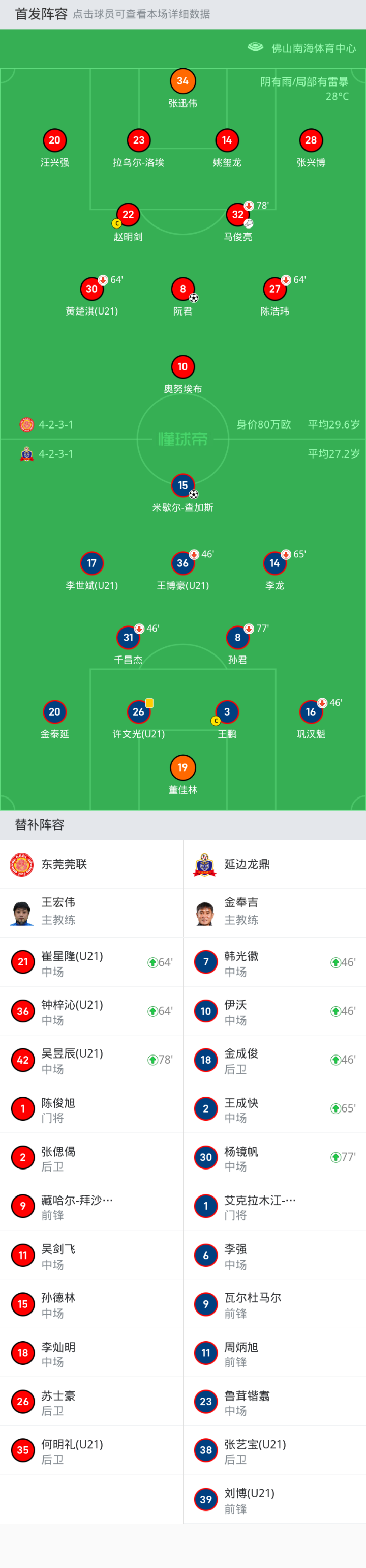The width and height of the screenshot is (366, 1568).
Task: Select substitute 瓦尔杜马尔 row
Action: [274, 1304]
